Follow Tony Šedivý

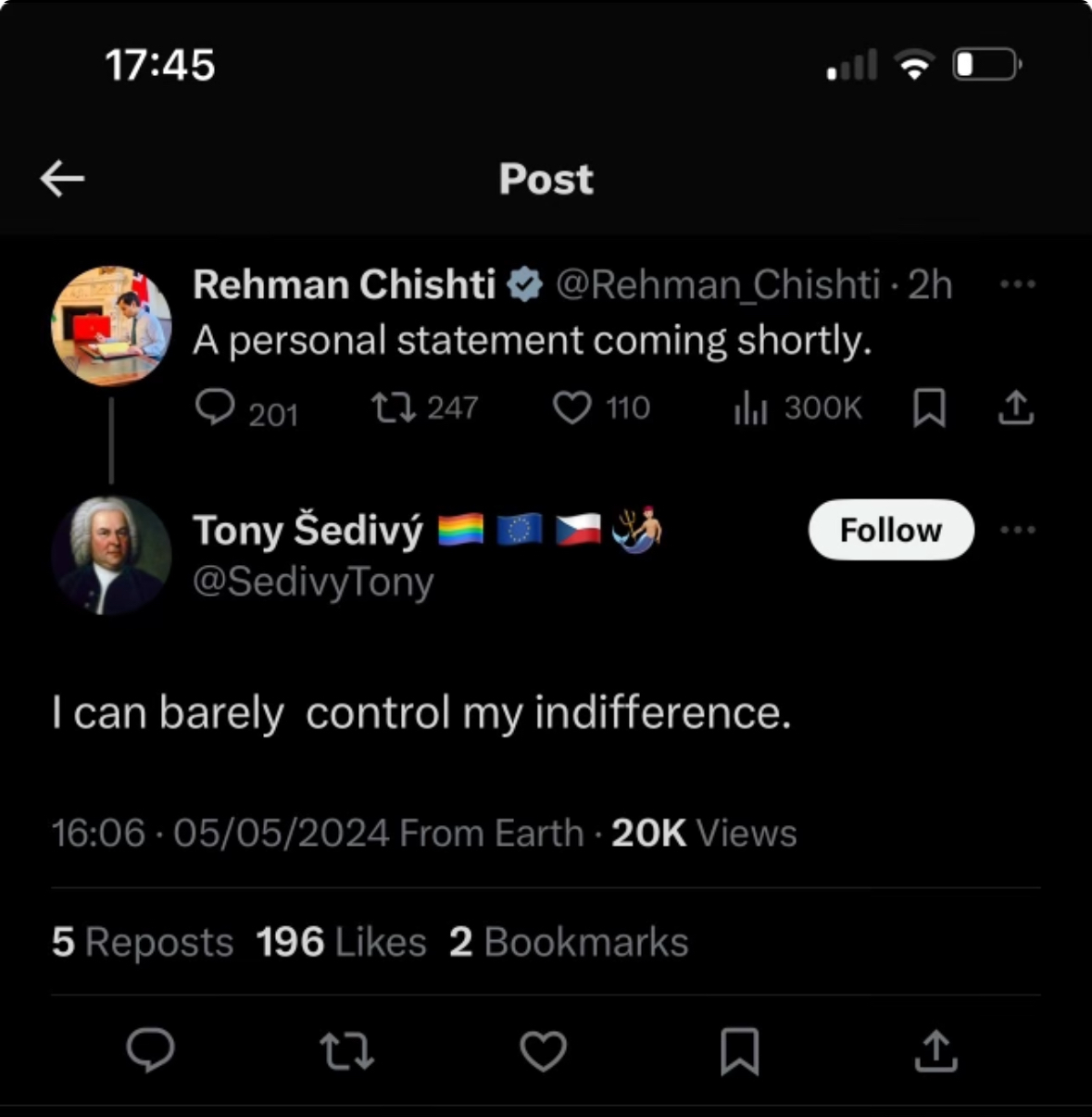point(891,530)
